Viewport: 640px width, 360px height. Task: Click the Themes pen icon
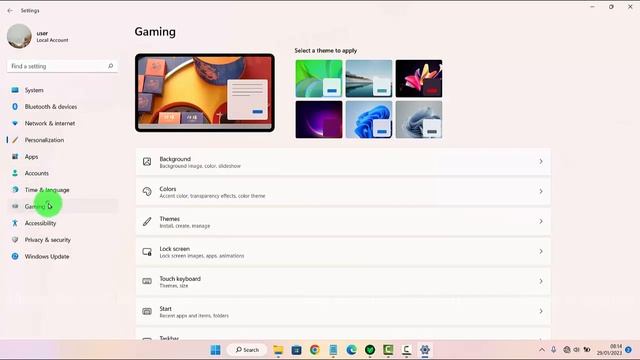point(147,222)
